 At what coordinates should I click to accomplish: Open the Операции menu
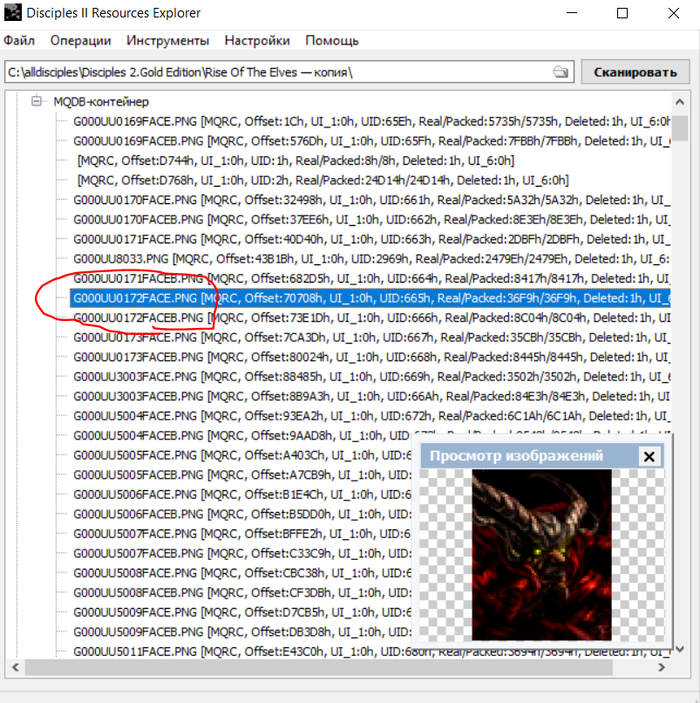(x=80, y=41)
